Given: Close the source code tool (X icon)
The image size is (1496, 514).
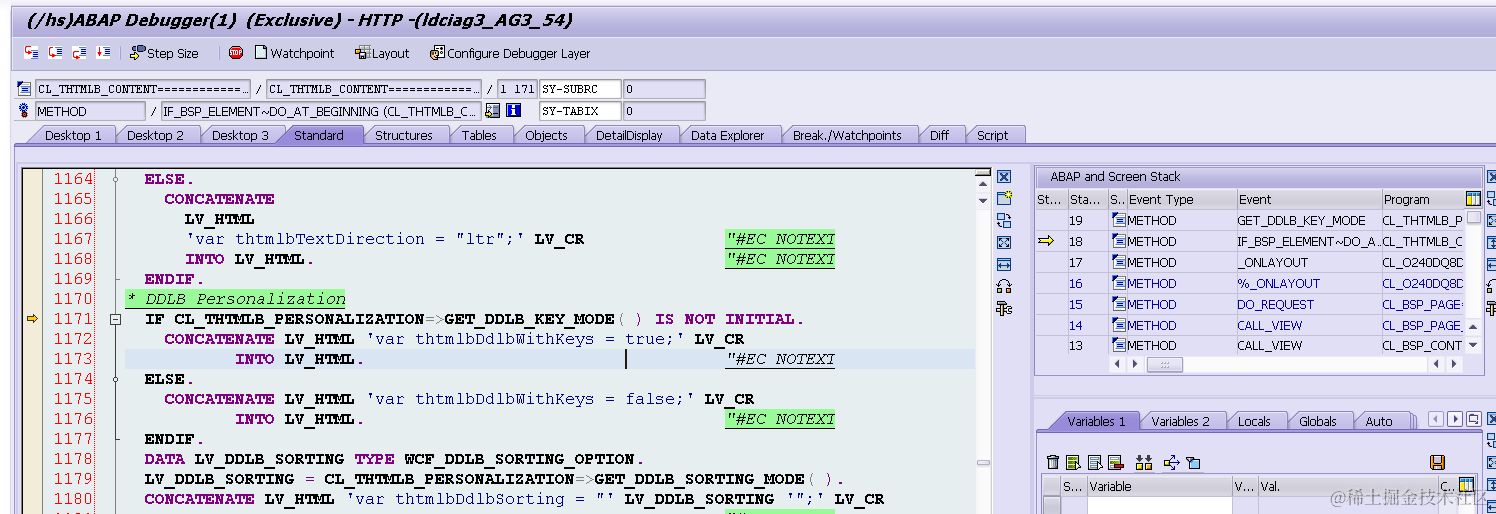Looking at the screenshot, I should coord(1004,177).
